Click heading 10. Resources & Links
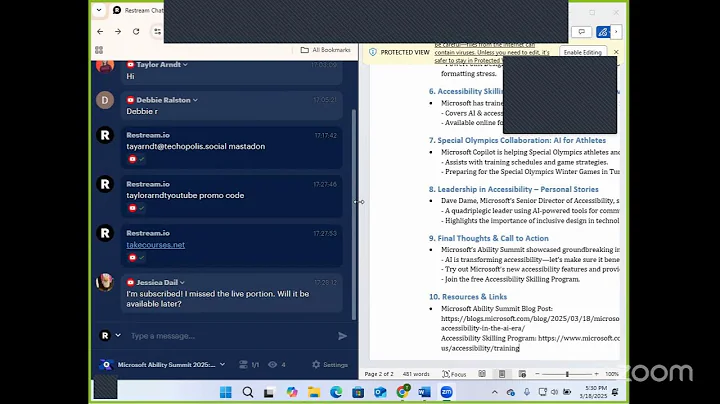The width and height of the screenshot is (720, 404). click(468, 297)
